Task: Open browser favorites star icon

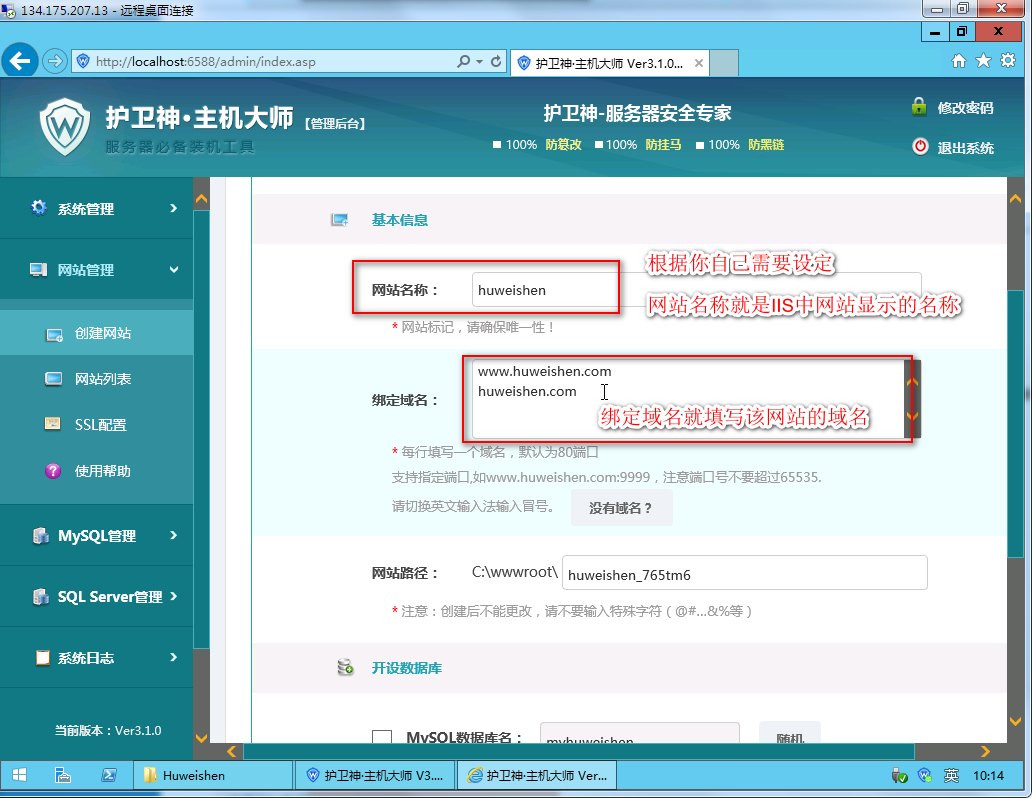Action: (983, 61)
